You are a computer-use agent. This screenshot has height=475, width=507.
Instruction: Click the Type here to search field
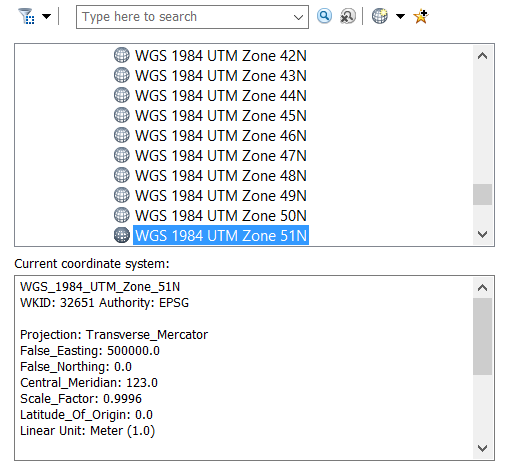coord(185,17)
